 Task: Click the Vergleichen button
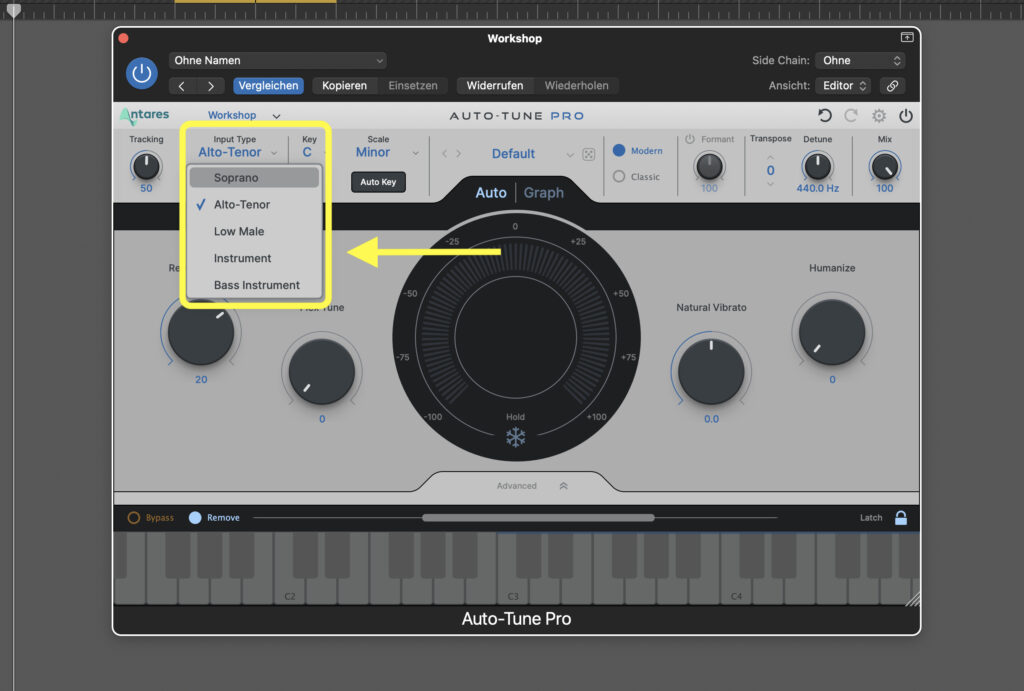pyautogui.click(x=268, y=86)
